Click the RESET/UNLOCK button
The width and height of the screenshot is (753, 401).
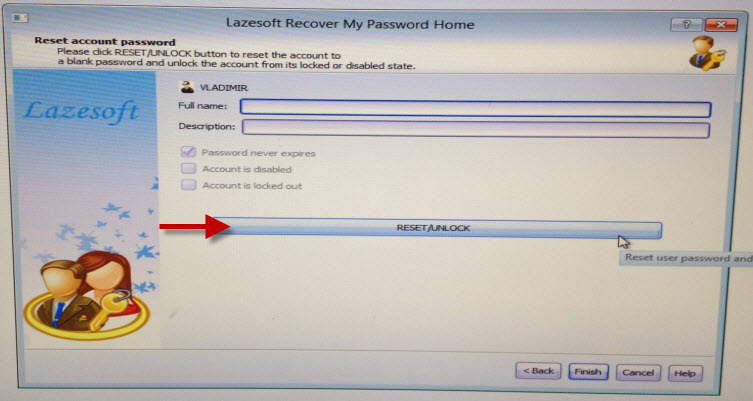pos(433,228)
